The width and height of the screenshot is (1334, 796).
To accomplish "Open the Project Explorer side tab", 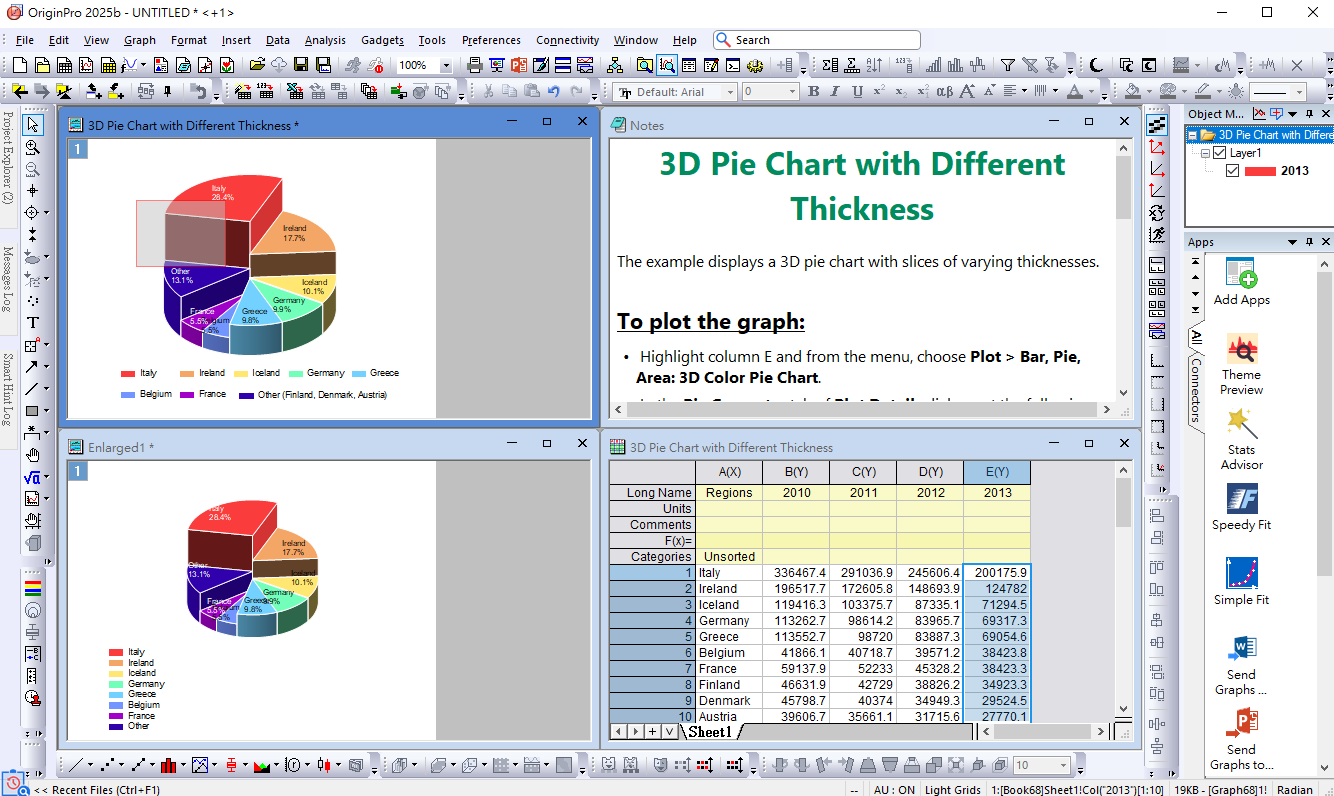I will point(8,157).
